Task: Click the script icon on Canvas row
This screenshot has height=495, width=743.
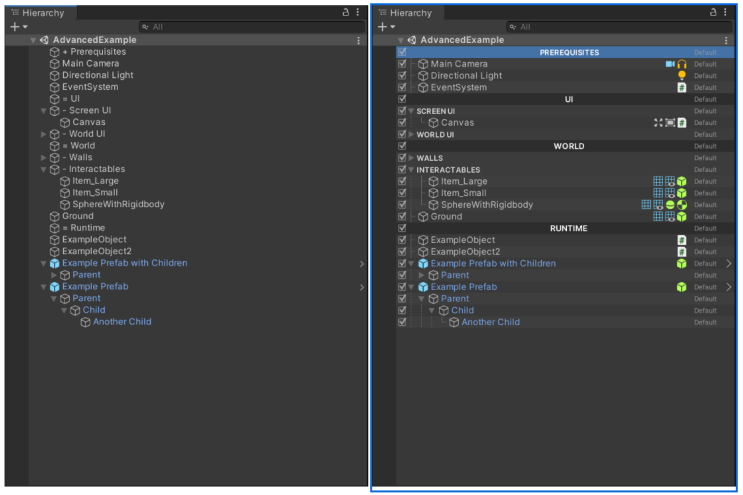Action: (x=682, y=123)
